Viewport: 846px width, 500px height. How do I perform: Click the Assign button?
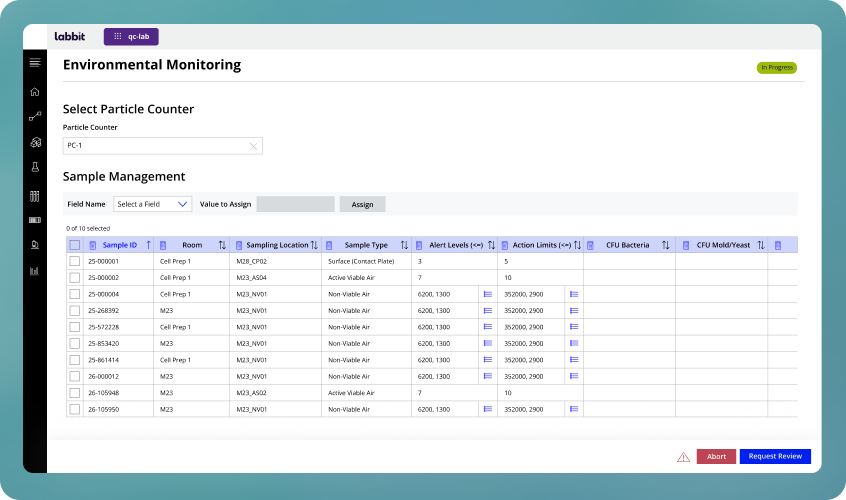(363, 204)
